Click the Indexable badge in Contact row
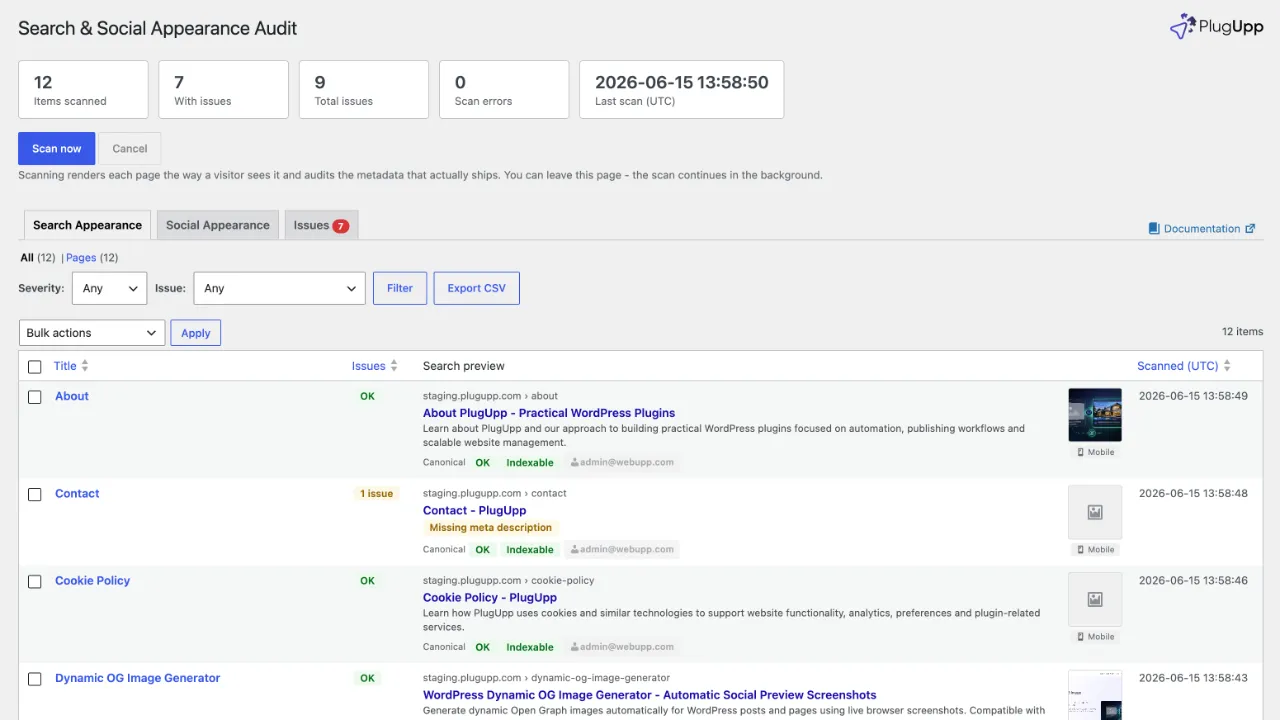1280x720 pixels. click(x=530, y=550)
